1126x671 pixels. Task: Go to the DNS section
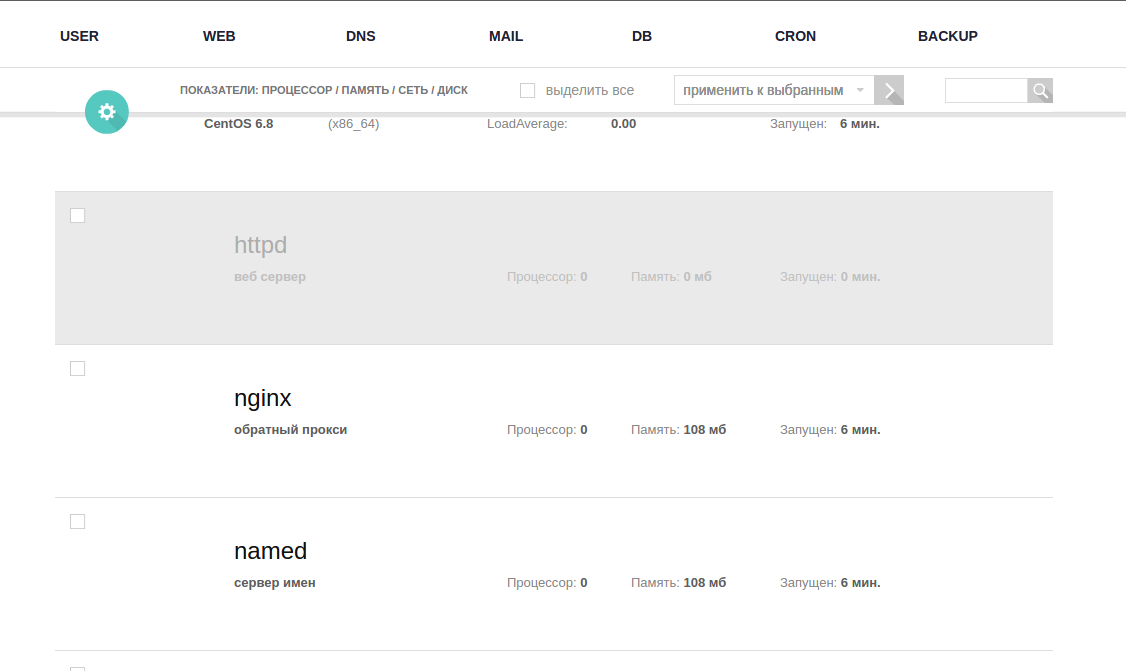[360, 36]
